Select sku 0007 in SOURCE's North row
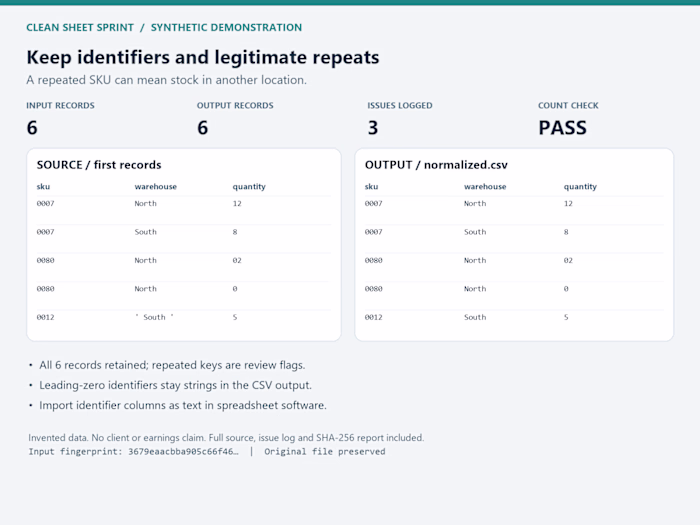Image resolution: width=700 pixels, height=525 pixels. [46, 204]
